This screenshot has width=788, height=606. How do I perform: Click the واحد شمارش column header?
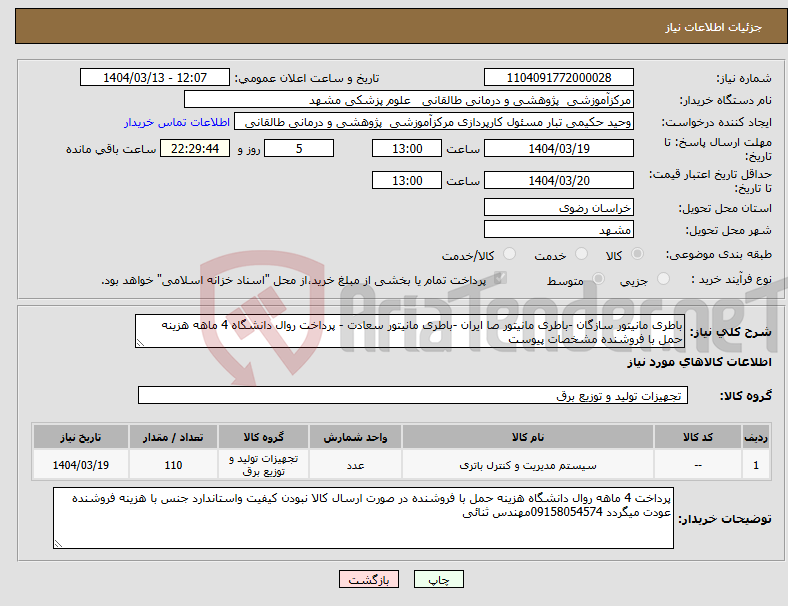tap(355, 437)
